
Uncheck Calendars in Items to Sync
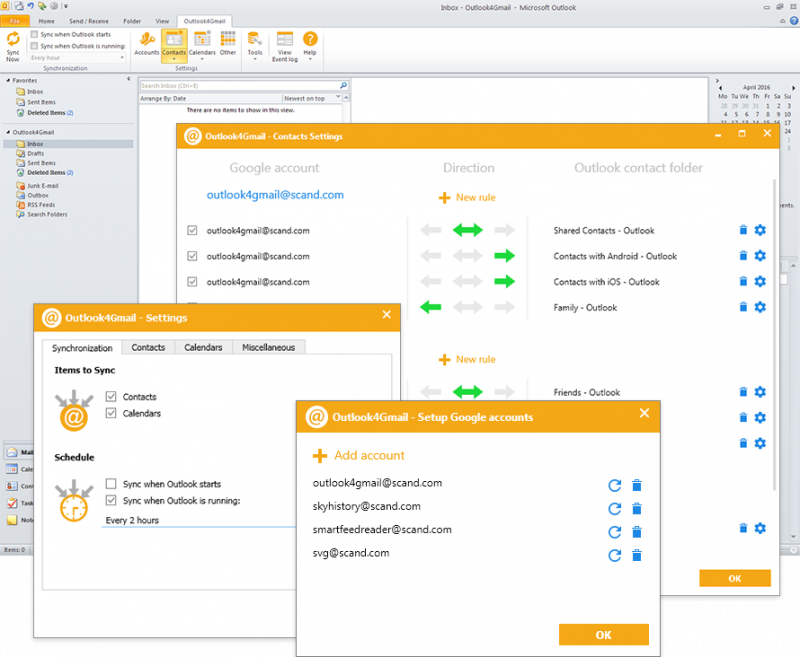click(x=111, y=413)
